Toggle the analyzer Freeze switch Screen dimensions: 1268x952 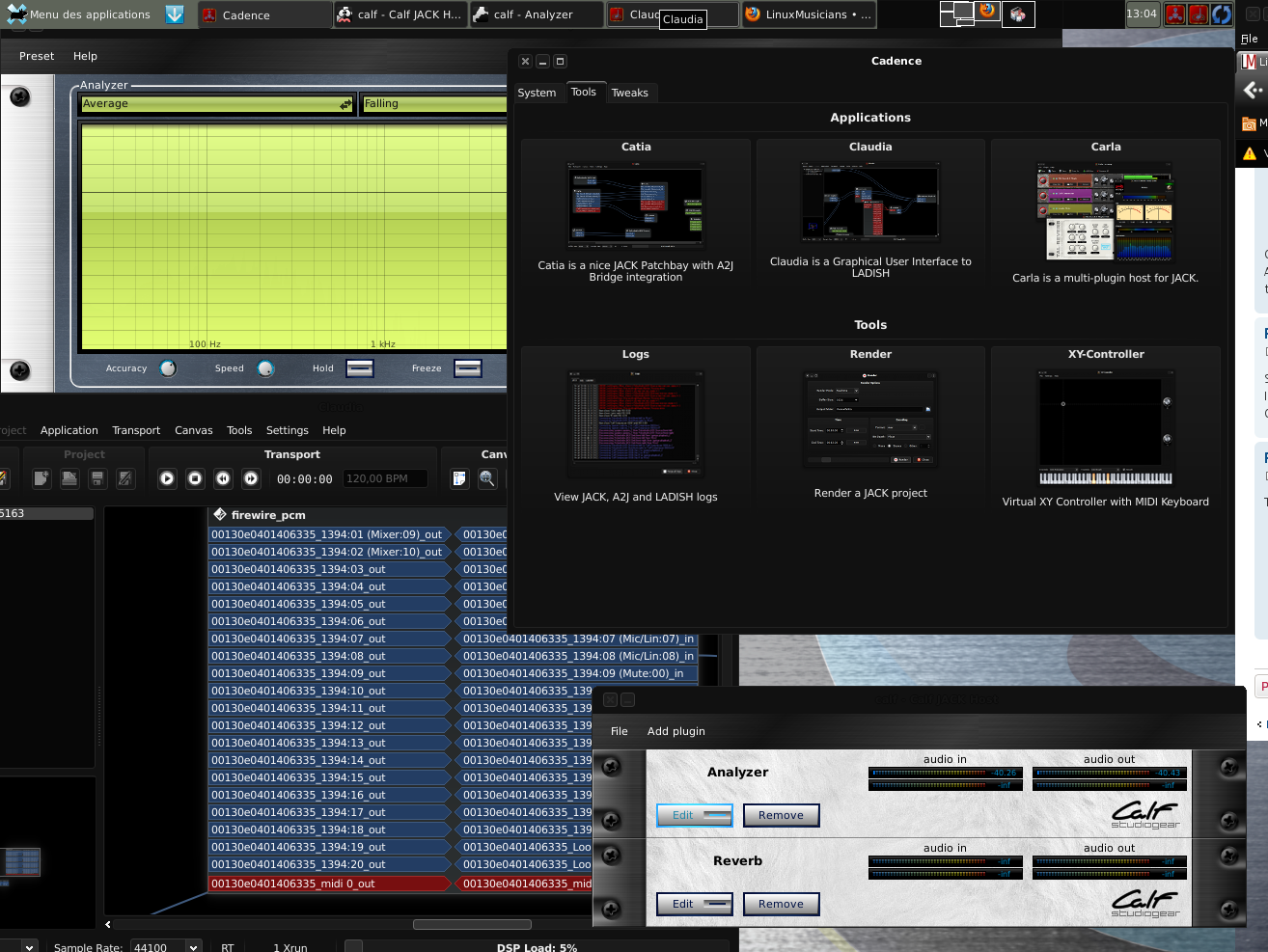click(x=468, y=368)
